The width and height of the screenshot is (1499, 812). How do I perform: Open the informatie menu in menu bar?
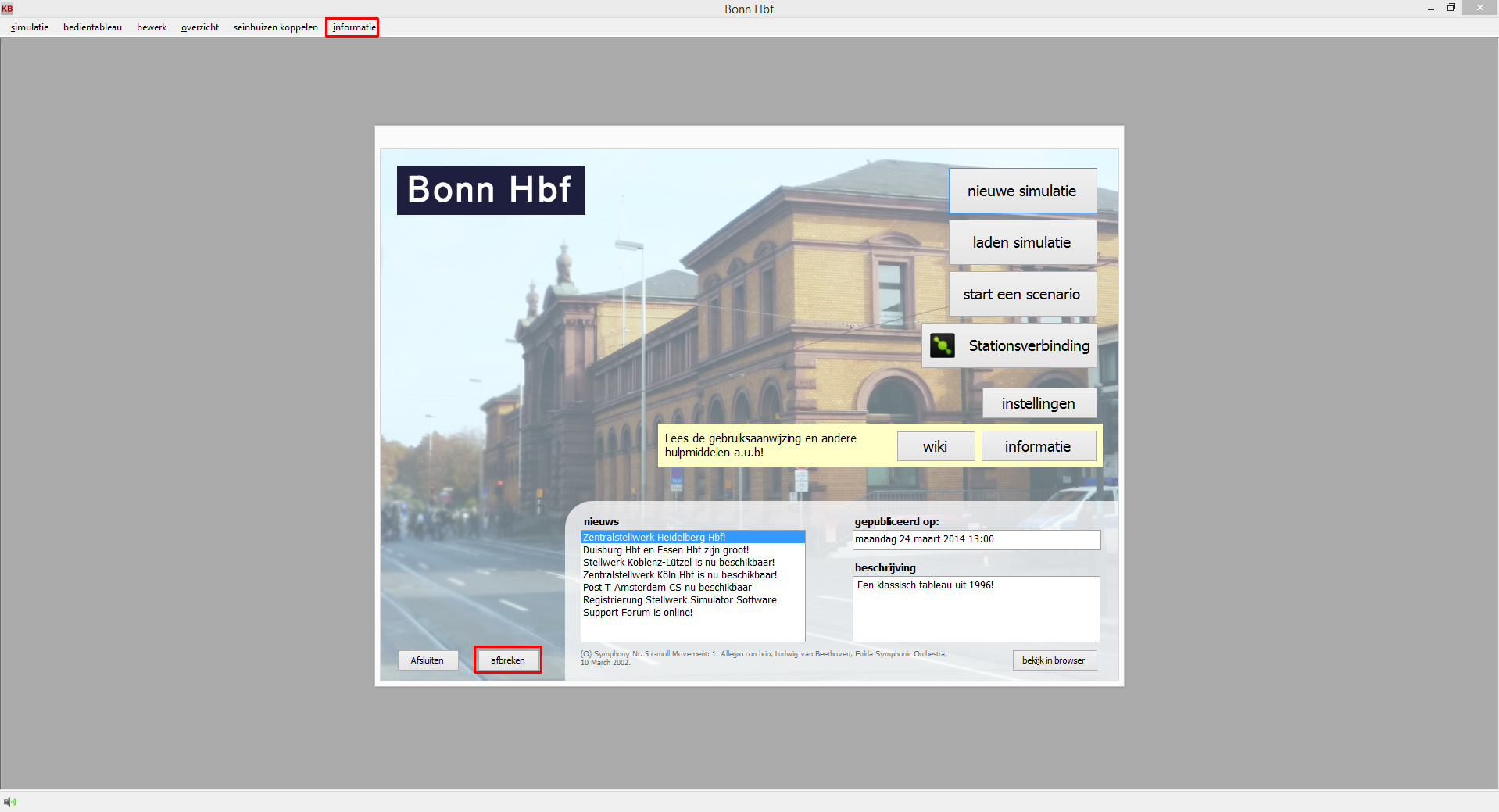[x=353, y=27]
